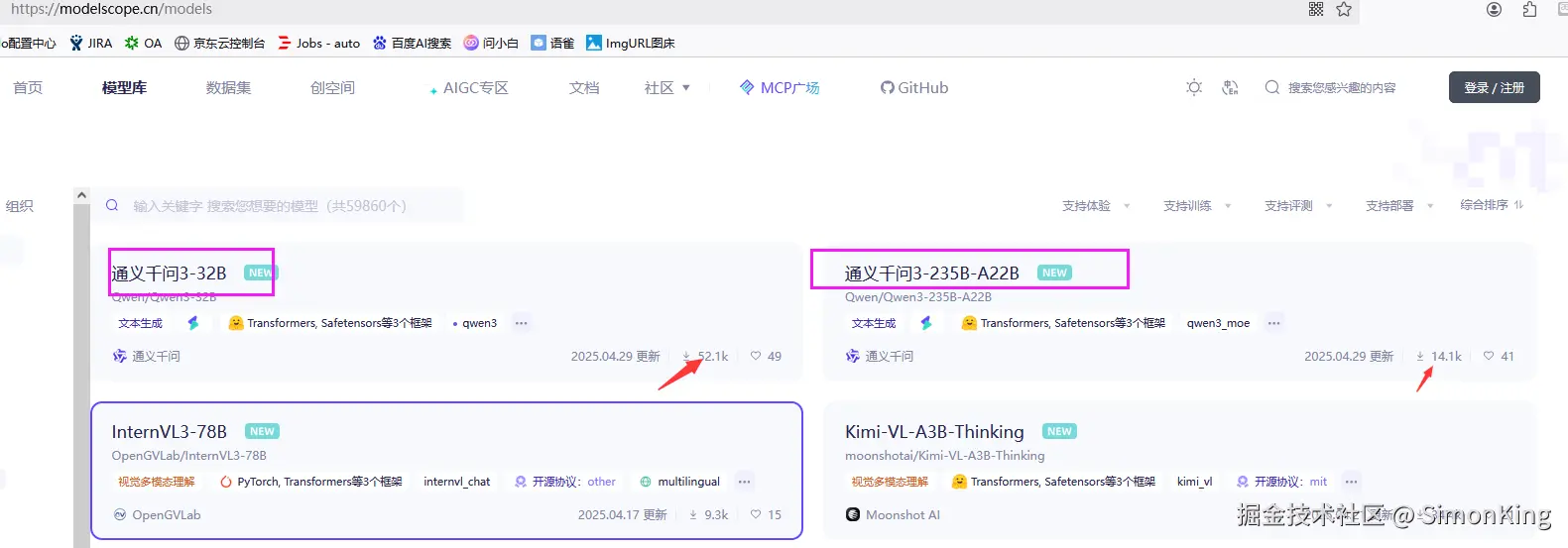Open the 通义千问3-235B-A22B model title

931,273
